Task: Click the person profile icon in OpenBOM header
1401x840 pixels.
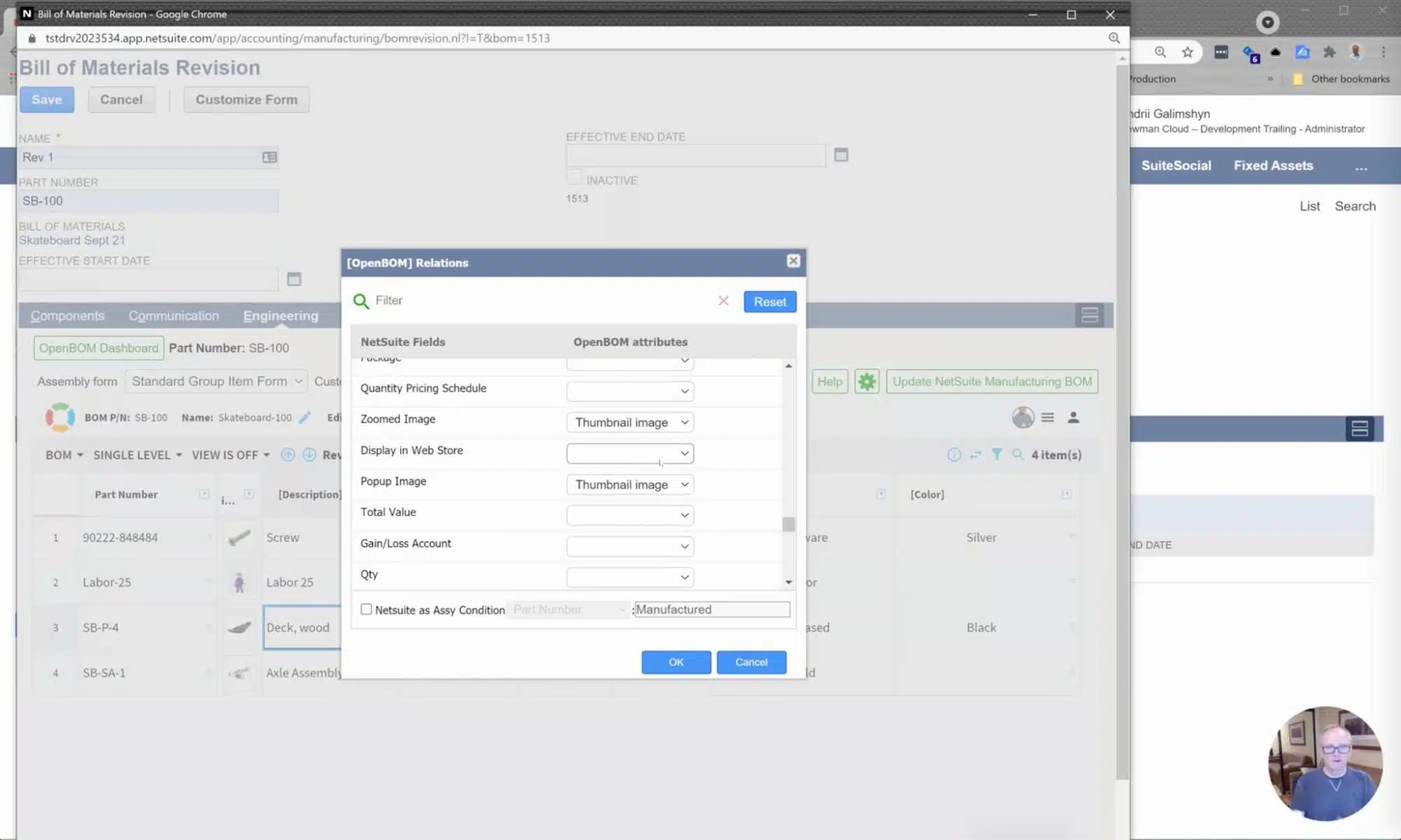Action: (1073, 418)
